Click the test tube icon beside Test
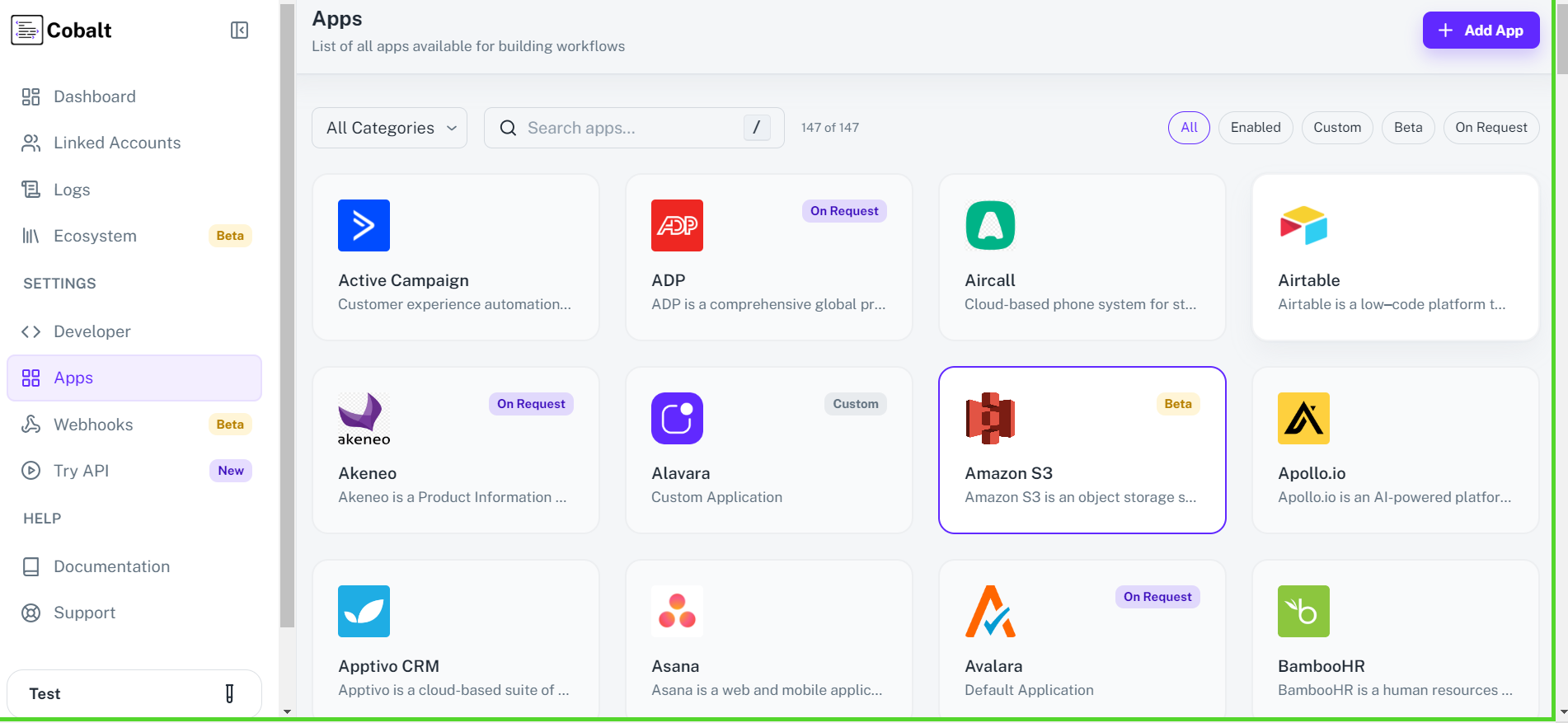Screen dimensions: 1568x723 [x=229, y=694]
